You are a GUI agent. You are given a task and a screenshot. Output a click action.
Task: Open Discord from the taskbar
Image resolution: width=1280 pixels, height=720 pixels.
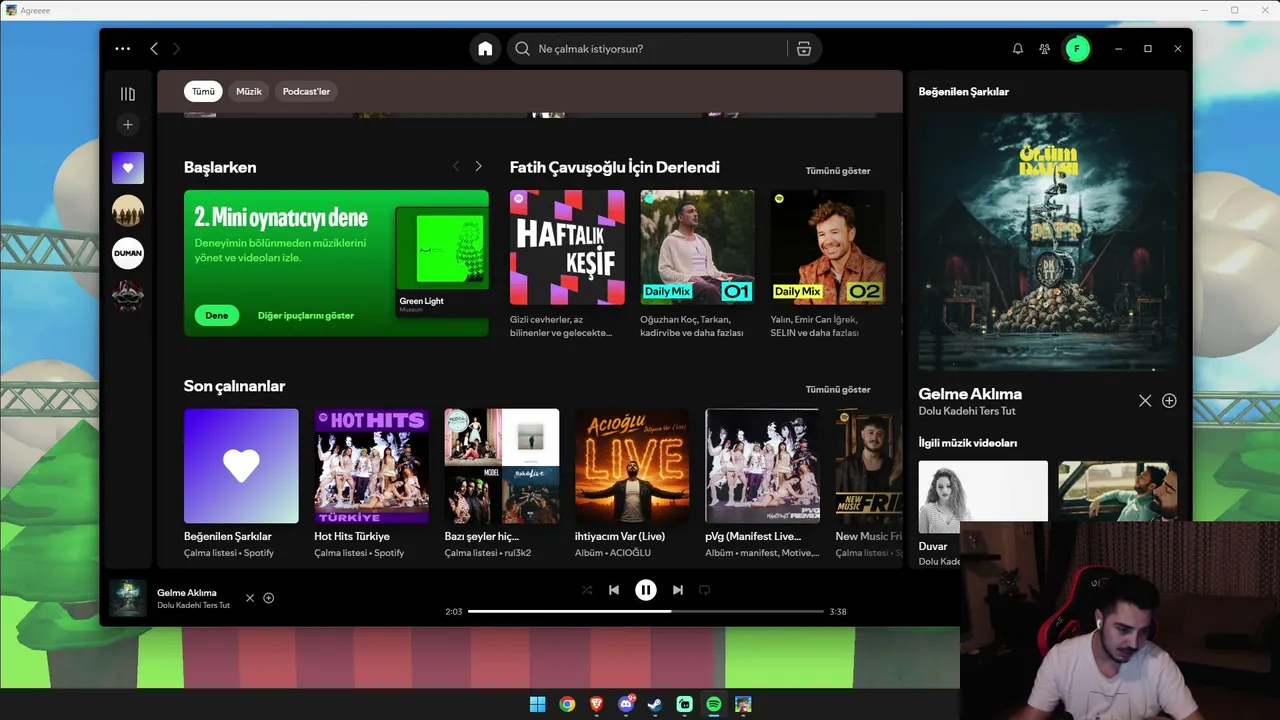[626, 704]
